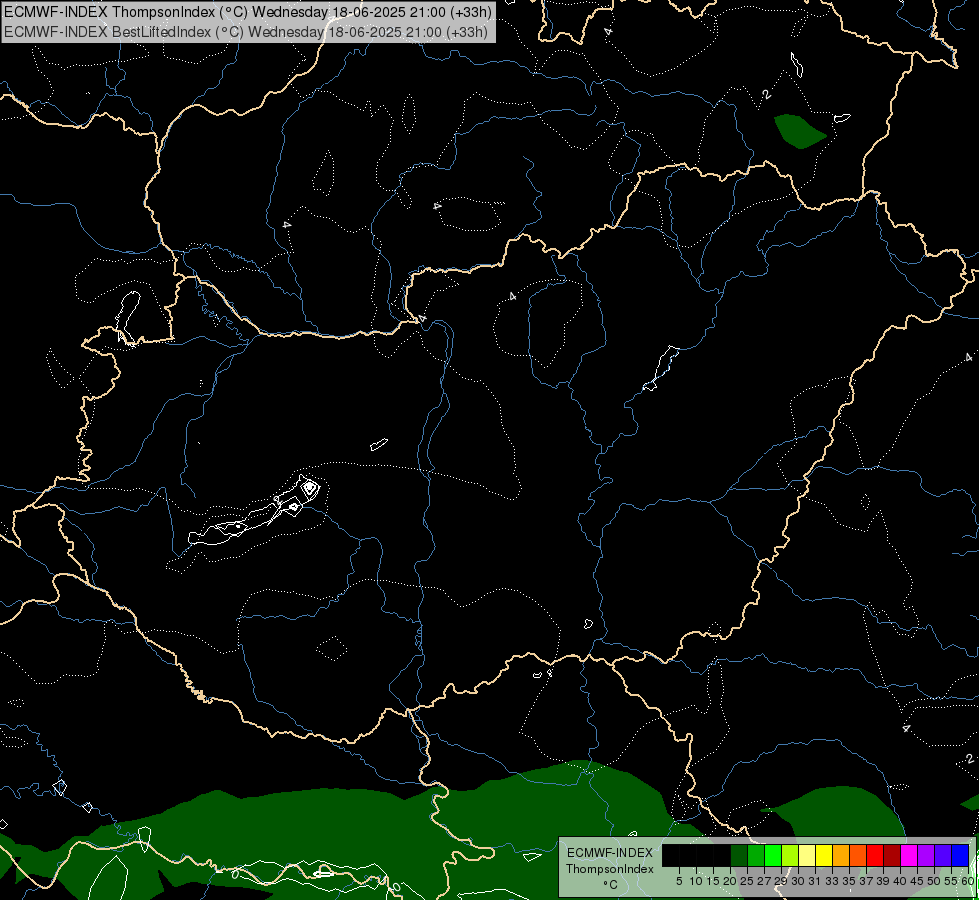Click the purple 45–50 legend swatch
Viewport: 979px width, 900px height.
(926, 855)
